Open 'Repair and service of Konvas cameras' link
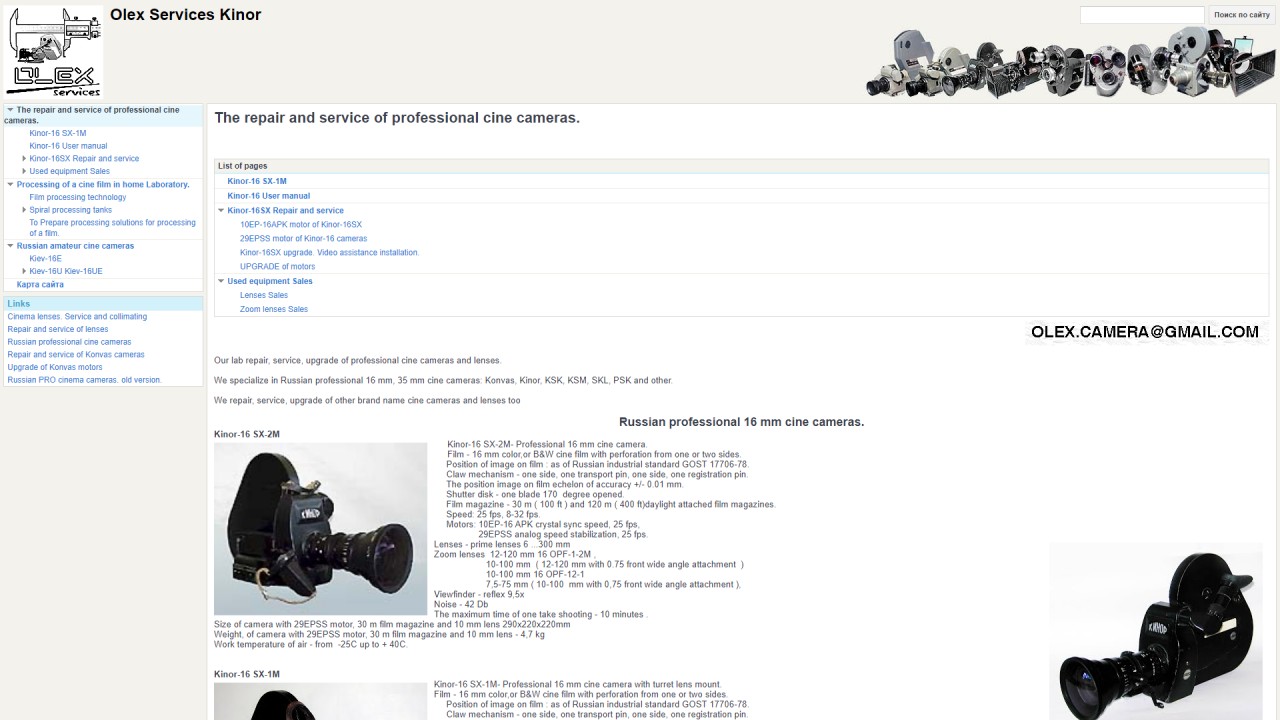Screen dimensions: 1280x720 click(76, 355)
